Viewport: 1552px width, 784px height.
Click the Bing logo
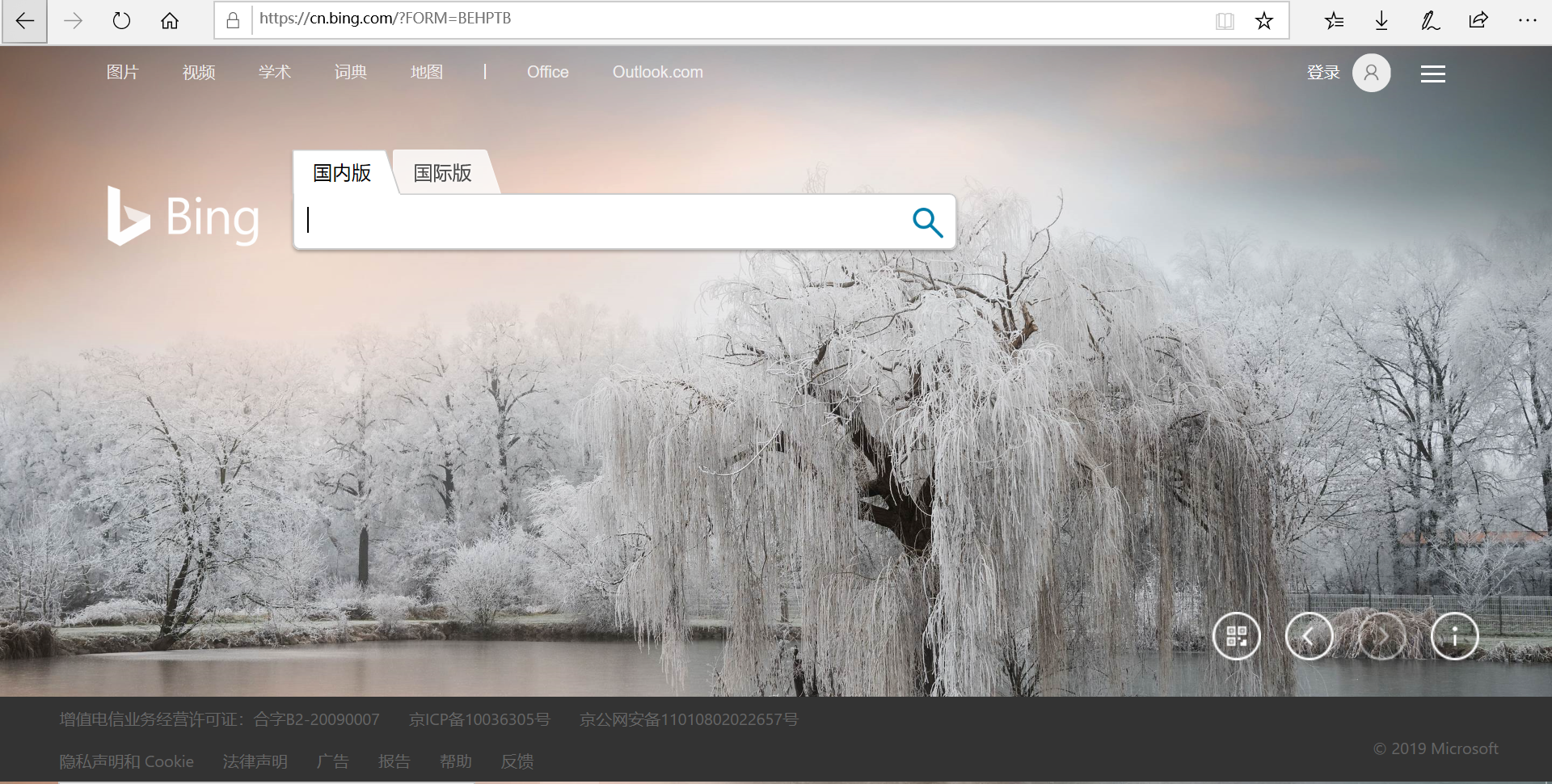[183, 217]
